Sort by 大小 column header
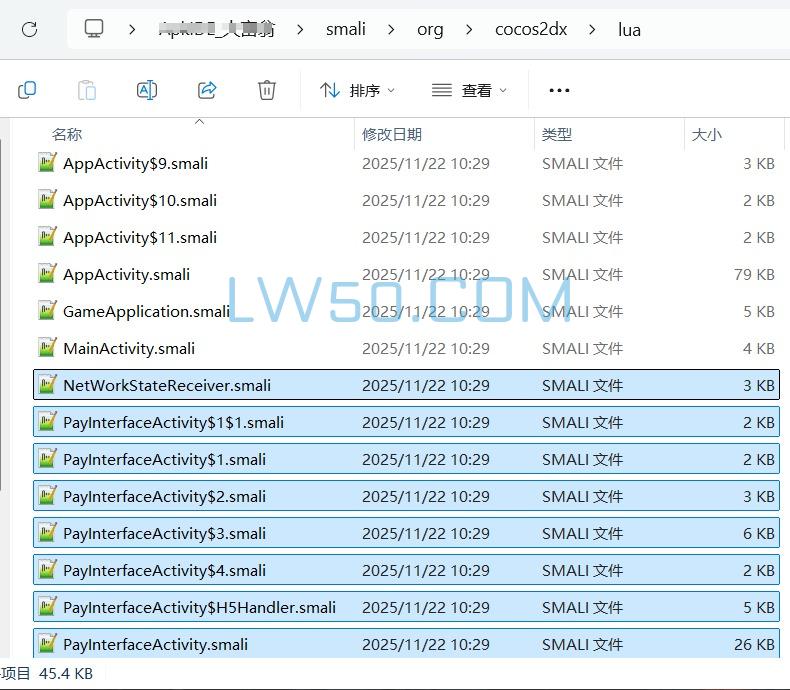Screen dimensions: 790x690 (x=706, y=134)
